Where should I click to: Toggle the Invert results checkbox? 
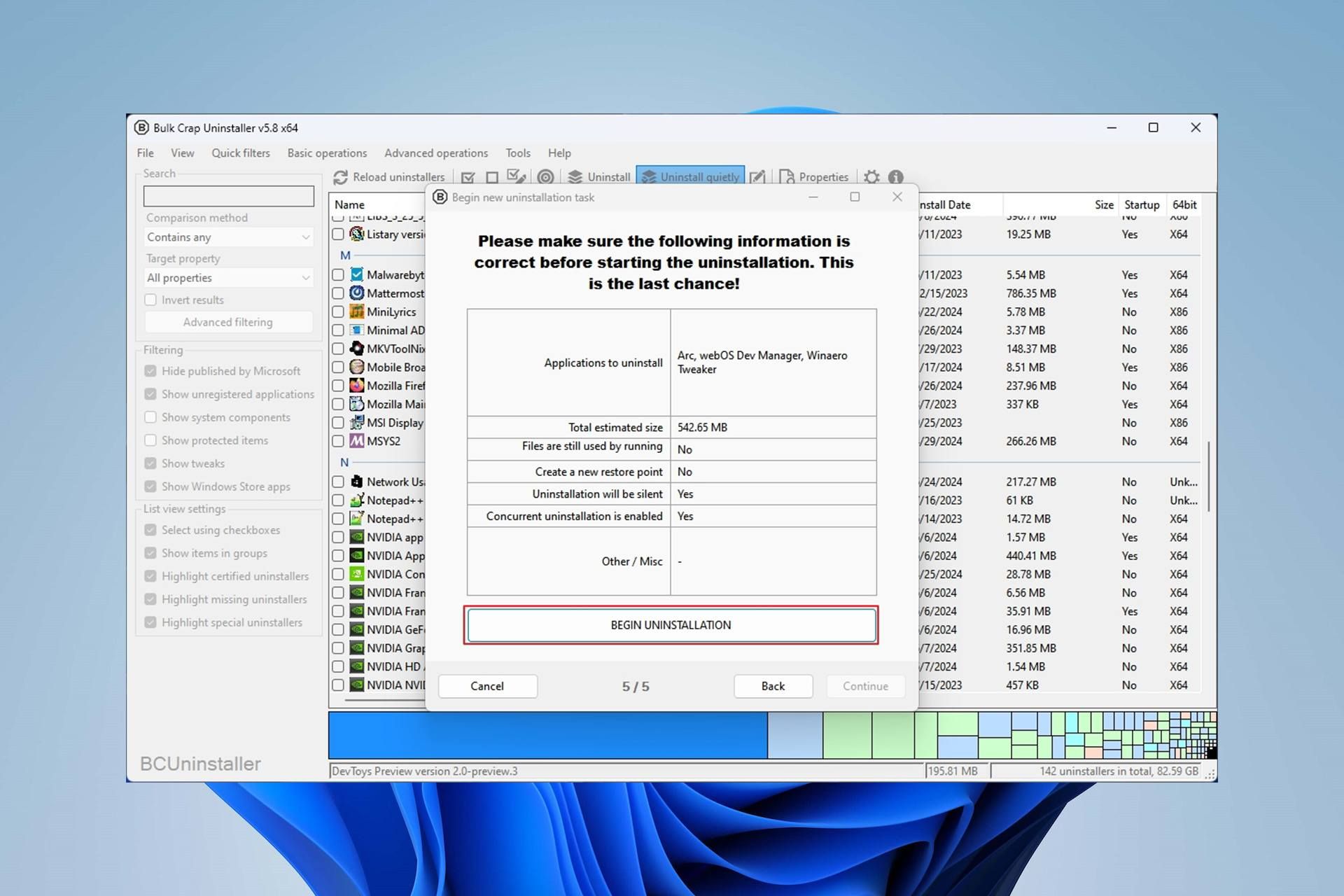click(150, 300)
